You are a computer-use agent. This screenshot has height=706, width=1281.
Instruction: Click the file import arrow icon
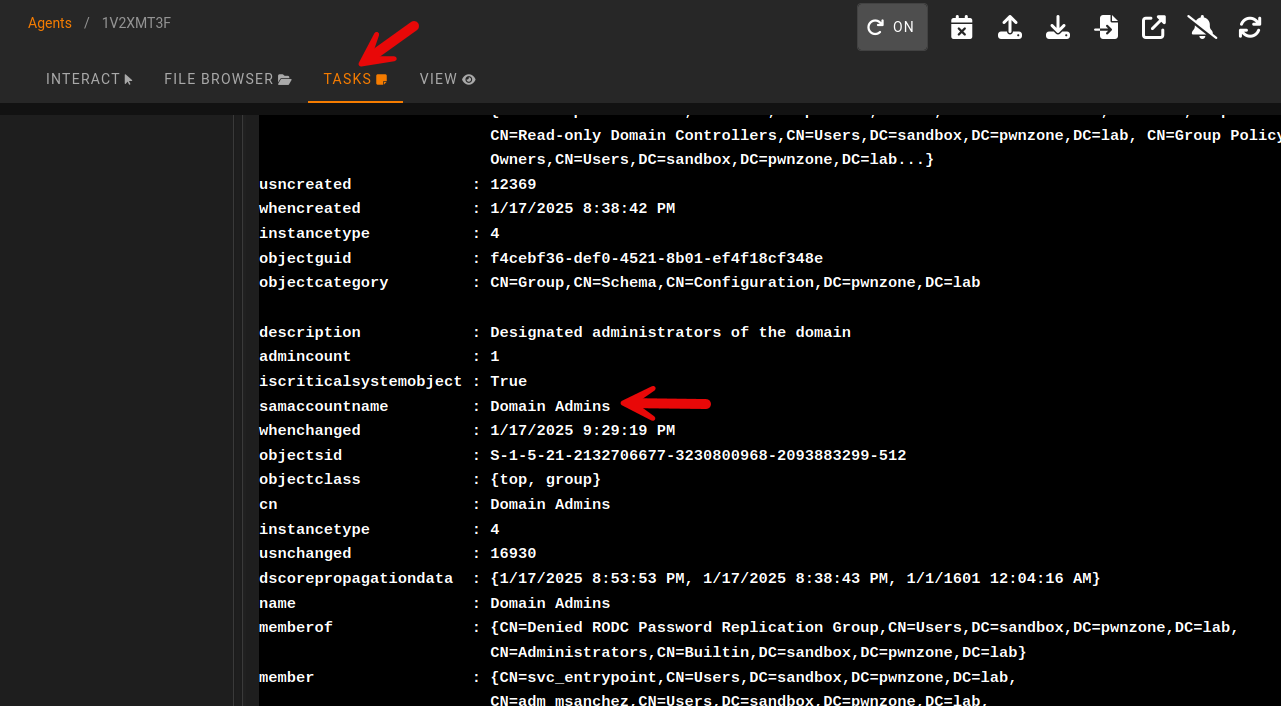point(1106,27)
